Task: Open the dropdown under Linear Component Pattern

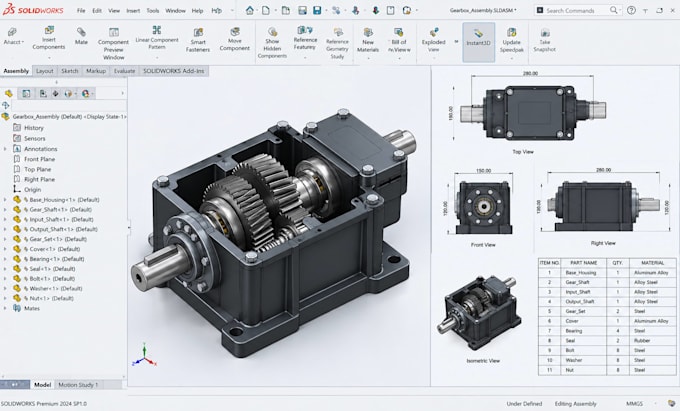Action: point(157,57)
